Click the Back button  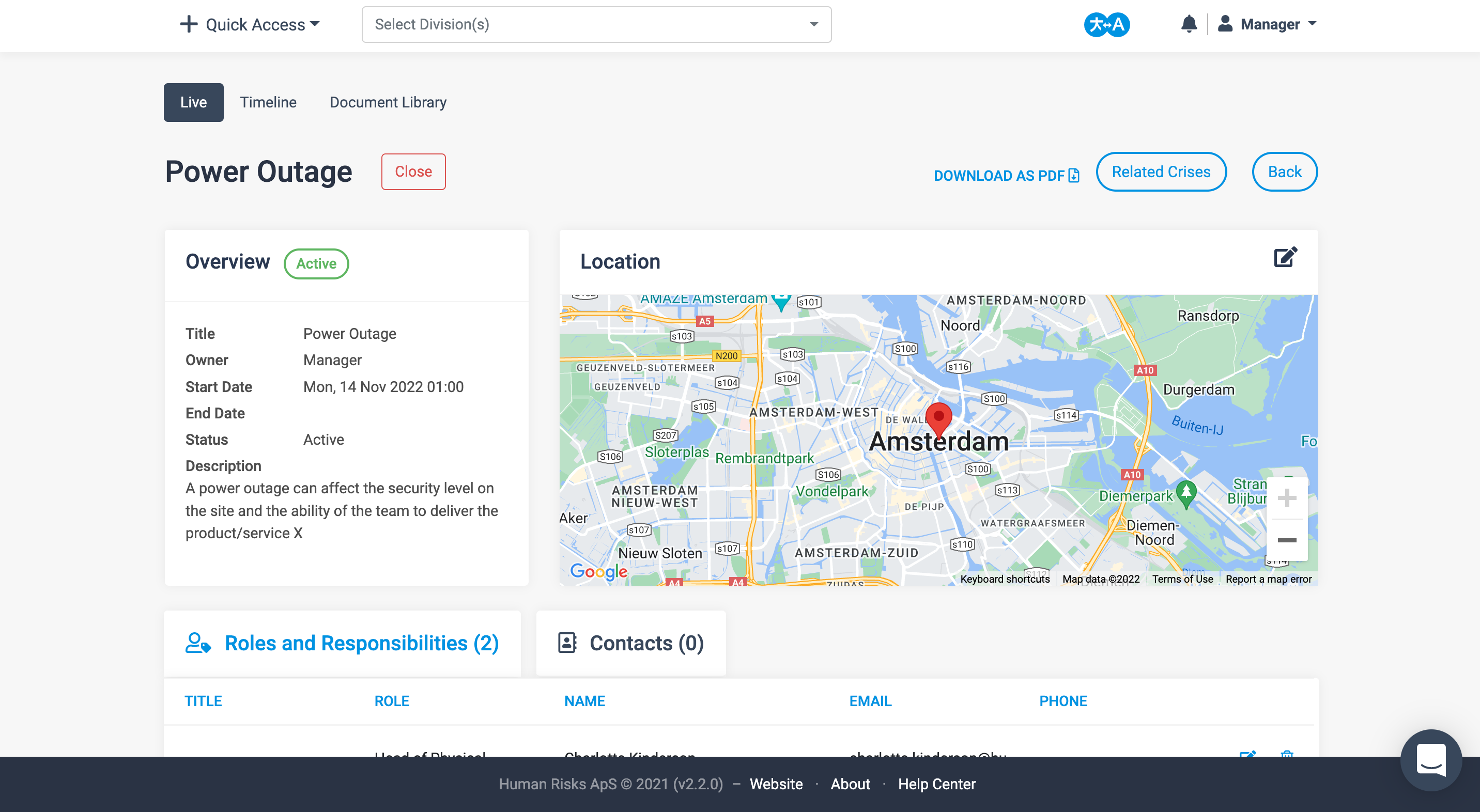(1283, 171)
